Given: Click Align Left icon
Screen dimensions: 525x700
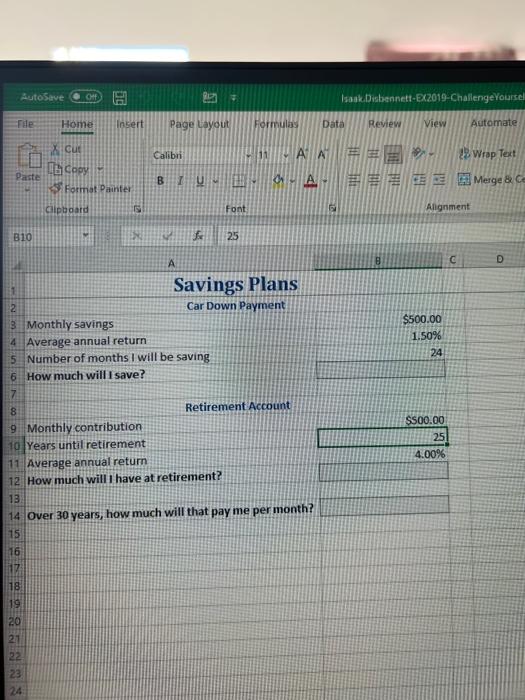Looking at the screenshot, I should 354,180.
